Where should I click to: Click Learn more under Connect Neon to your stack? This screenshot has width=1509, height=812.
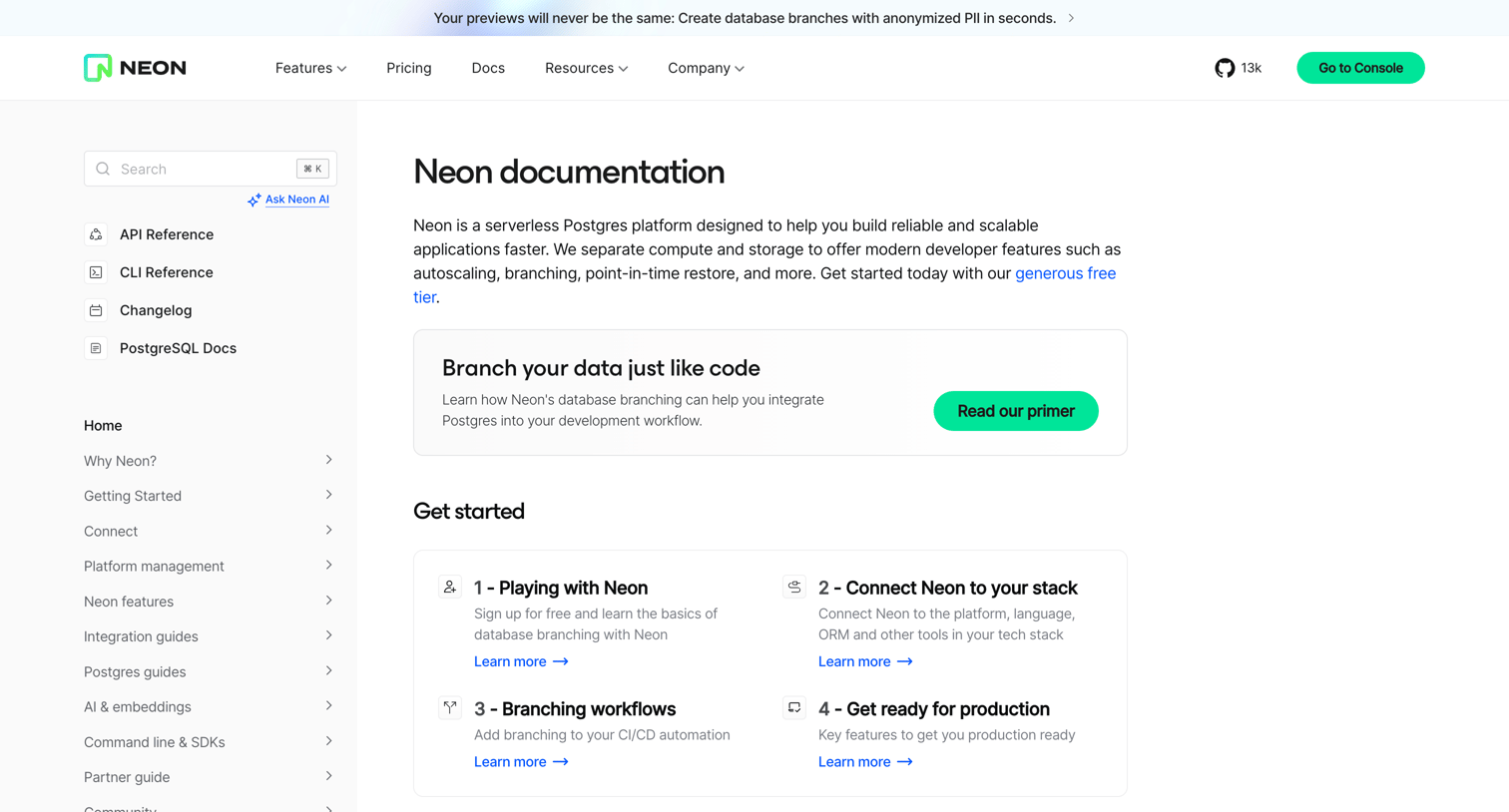865,661
